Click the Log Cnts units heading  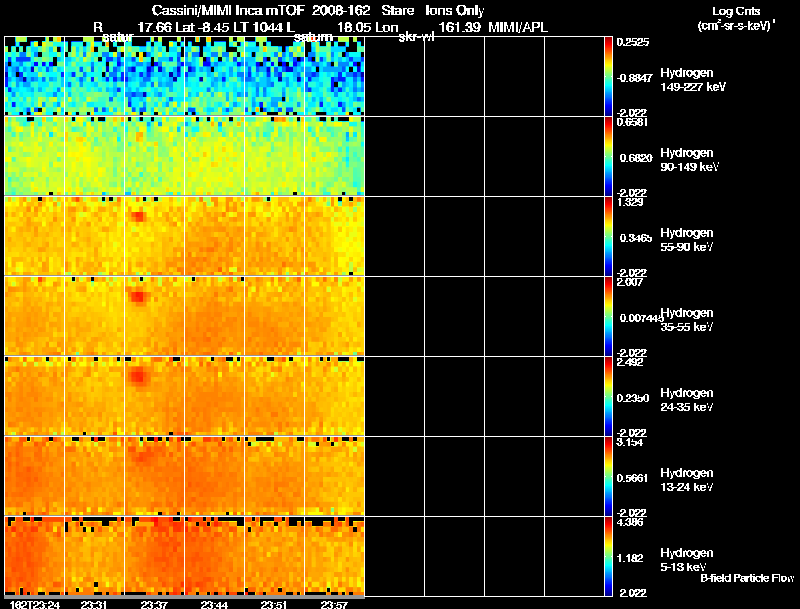click(735, 10)
